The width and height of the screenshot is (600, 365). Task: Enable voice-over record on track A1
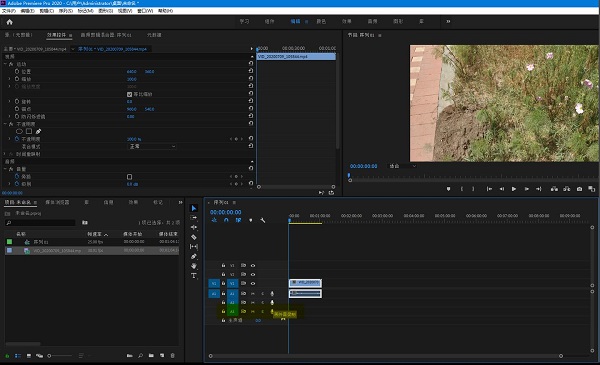272,293
